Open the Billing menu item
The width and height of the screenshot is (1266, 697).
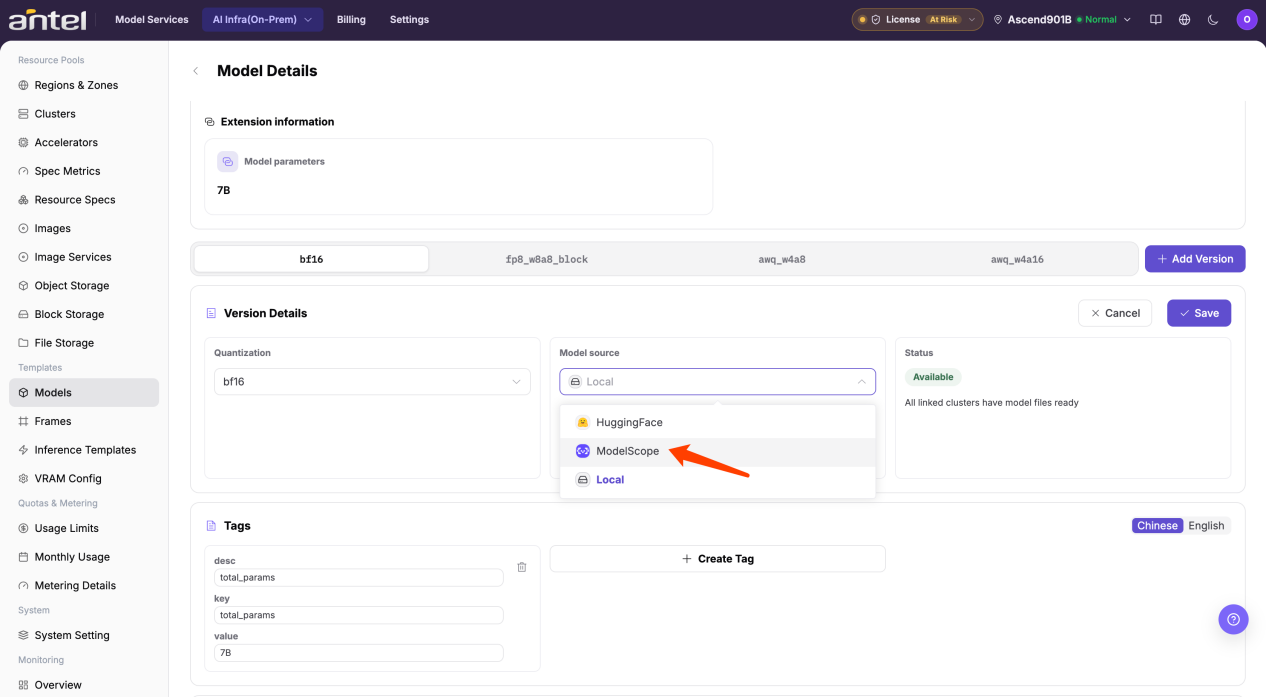pyautogui.click(x=351, y=19)
